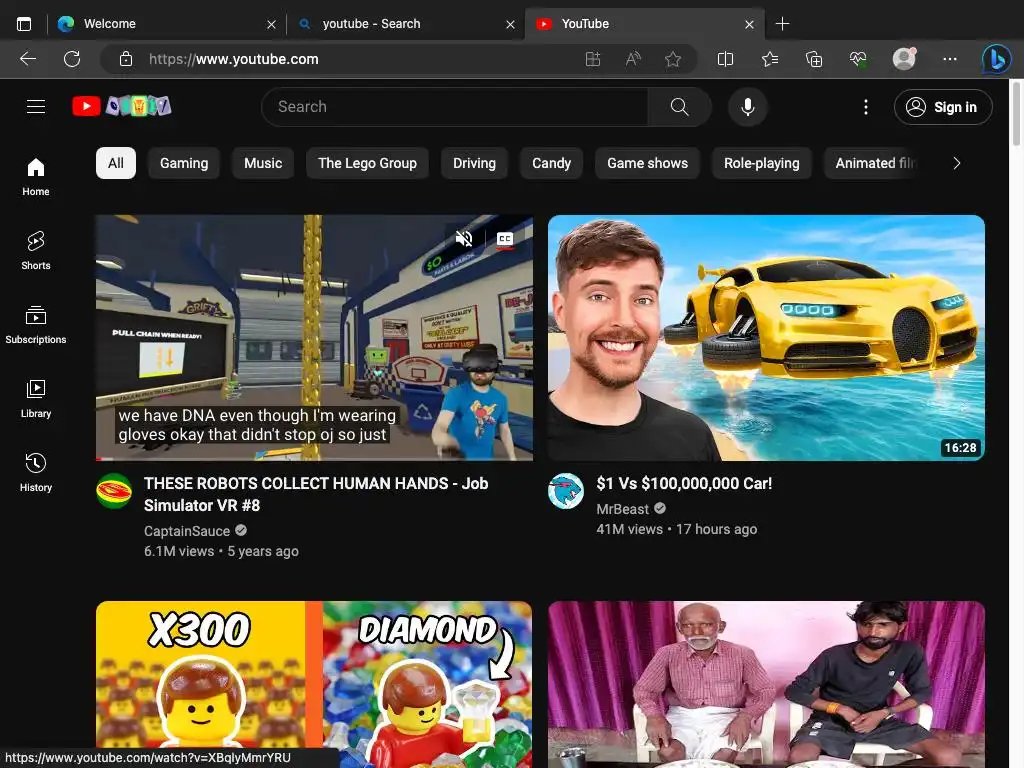Open split screen button
The width and height of the screenshot is (1024, 768).
pyautogui.click(x=726, y=59)
